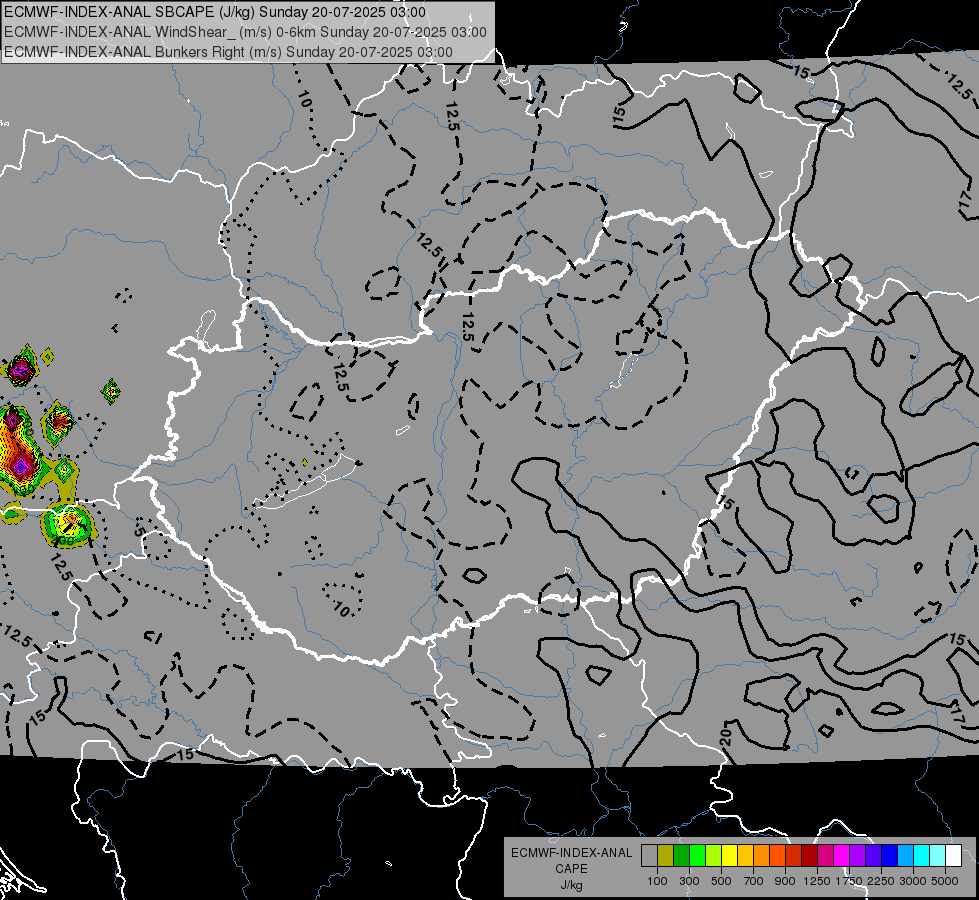
Task: Click the legend value 3000
Action: click(x=913, y=881)
